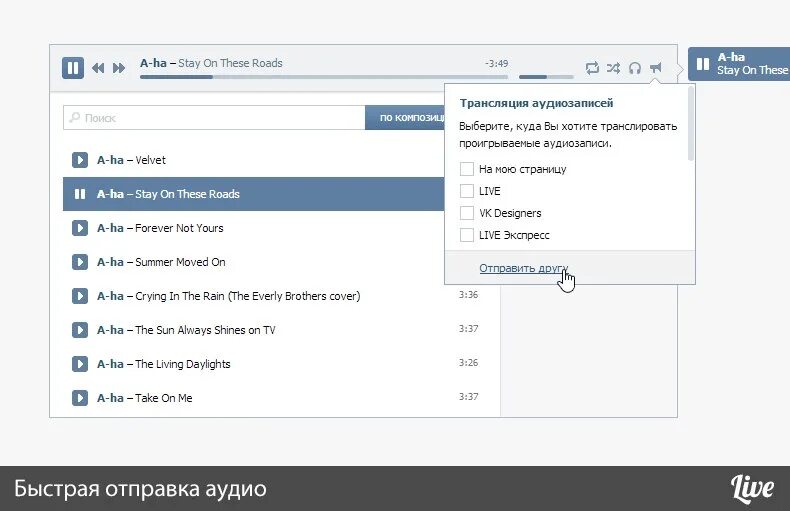
Task: Click the Трансляция аудиозаписей heading
Action: [x=536, y=103]
